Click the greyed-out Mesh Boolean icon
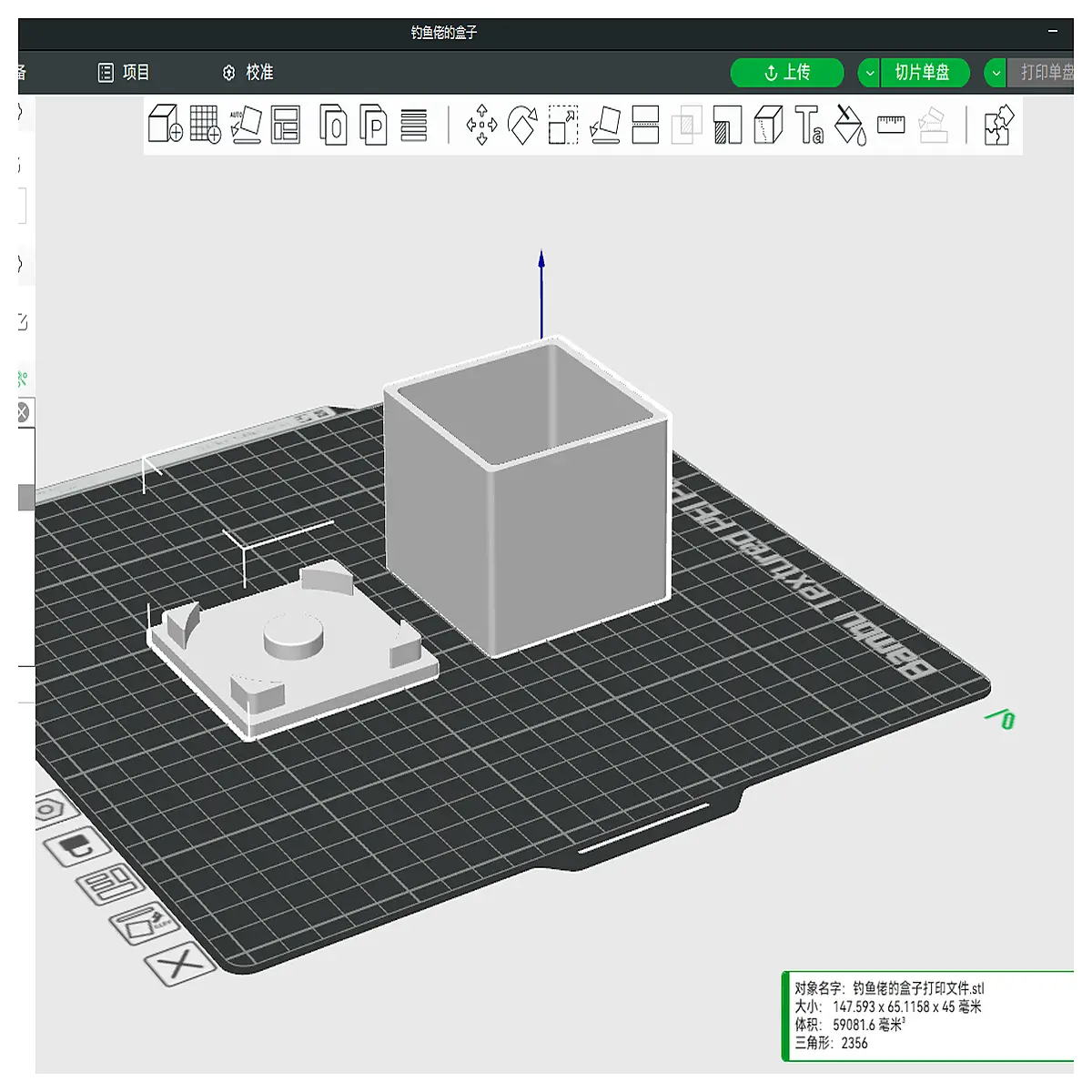Screen dimensions: 1092x1092 point(686,125)
